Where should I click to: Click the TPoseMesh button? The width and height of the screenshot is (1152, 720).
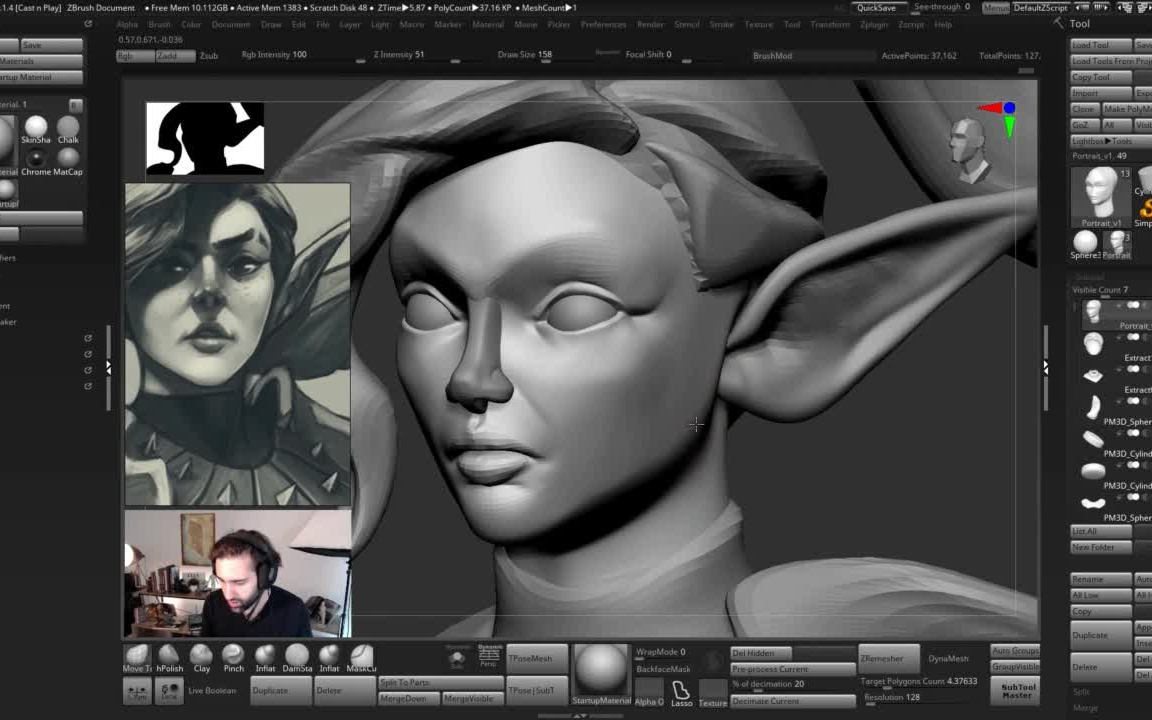[x=537, y=658]
